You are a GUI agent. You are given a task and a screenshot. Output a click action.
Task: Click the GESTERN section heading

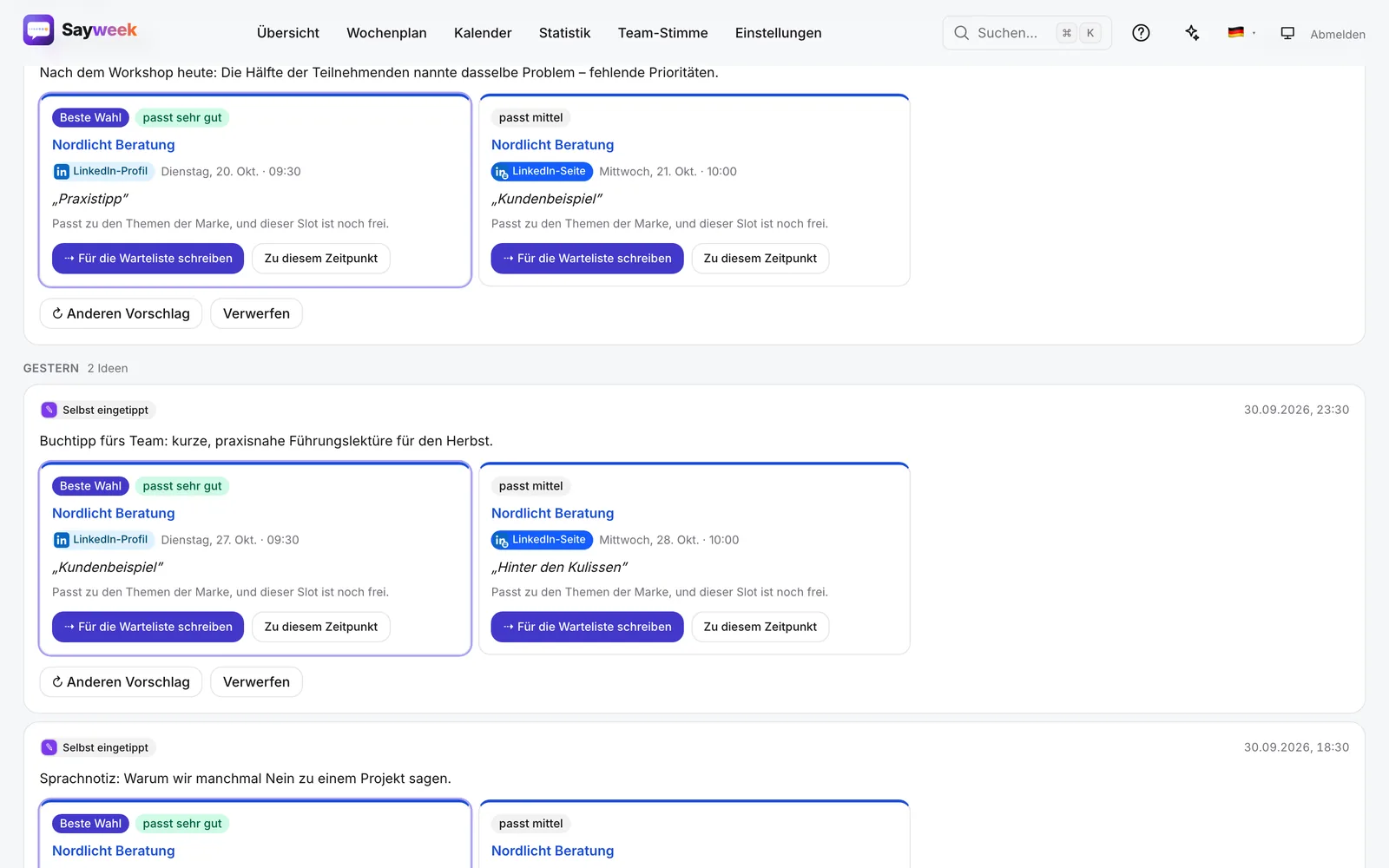coord(50,368)
